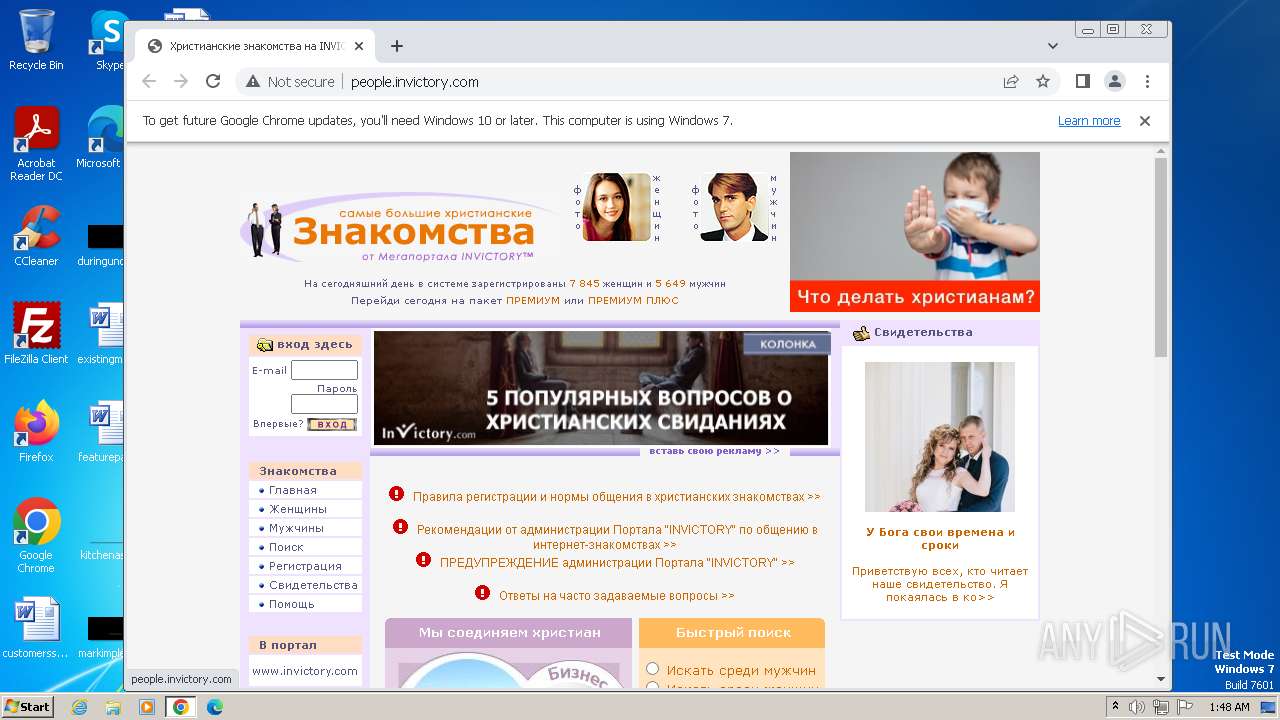Open Firefox desktop shortcut

pyautogui.click(x=36, y=432)
